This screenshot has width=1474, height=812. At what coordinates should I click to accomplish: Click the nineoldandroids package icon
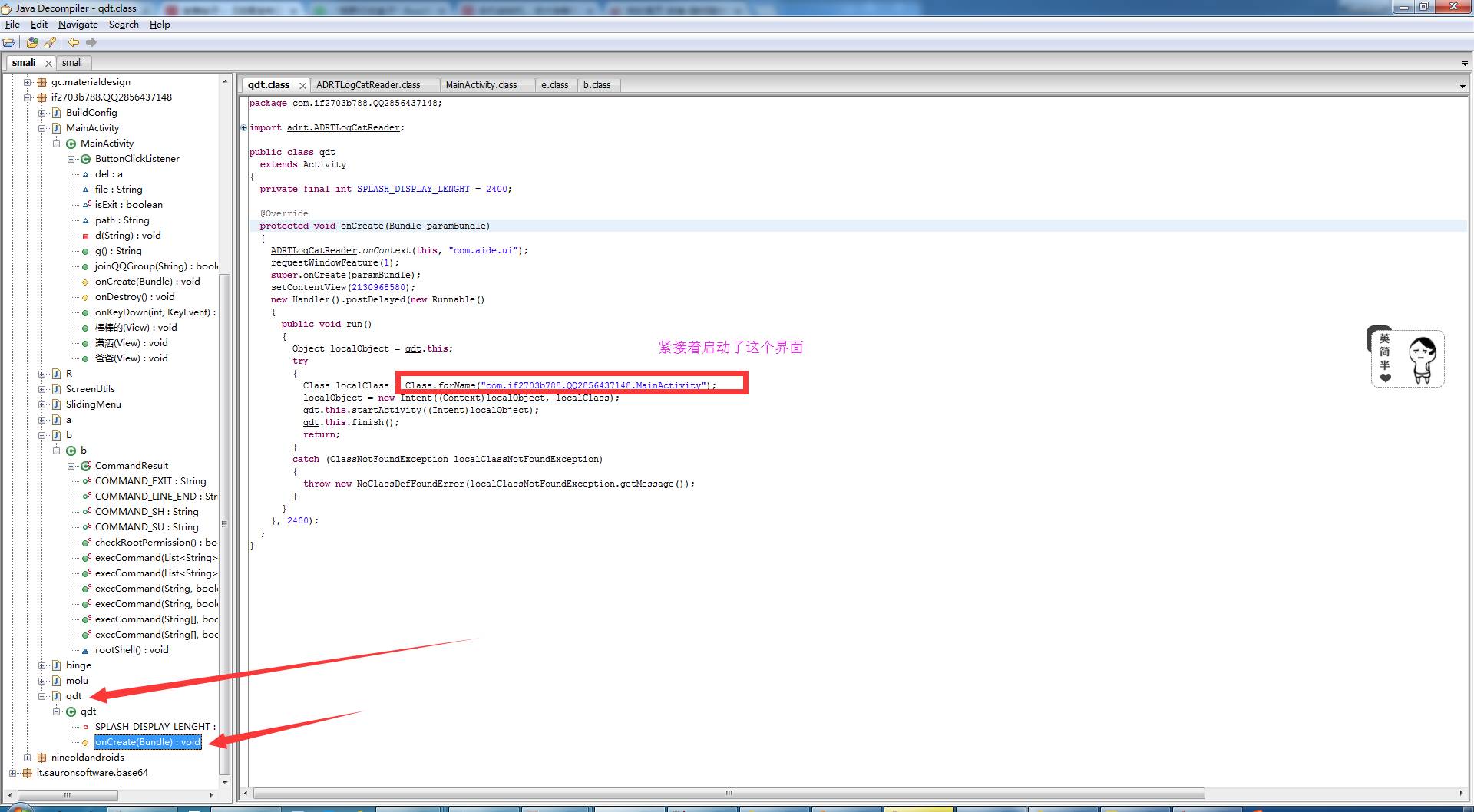(41, 758)
